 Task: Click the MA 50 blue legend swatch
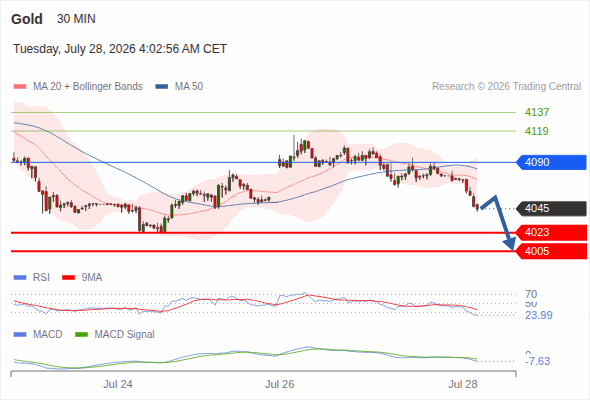coord(162,87)
